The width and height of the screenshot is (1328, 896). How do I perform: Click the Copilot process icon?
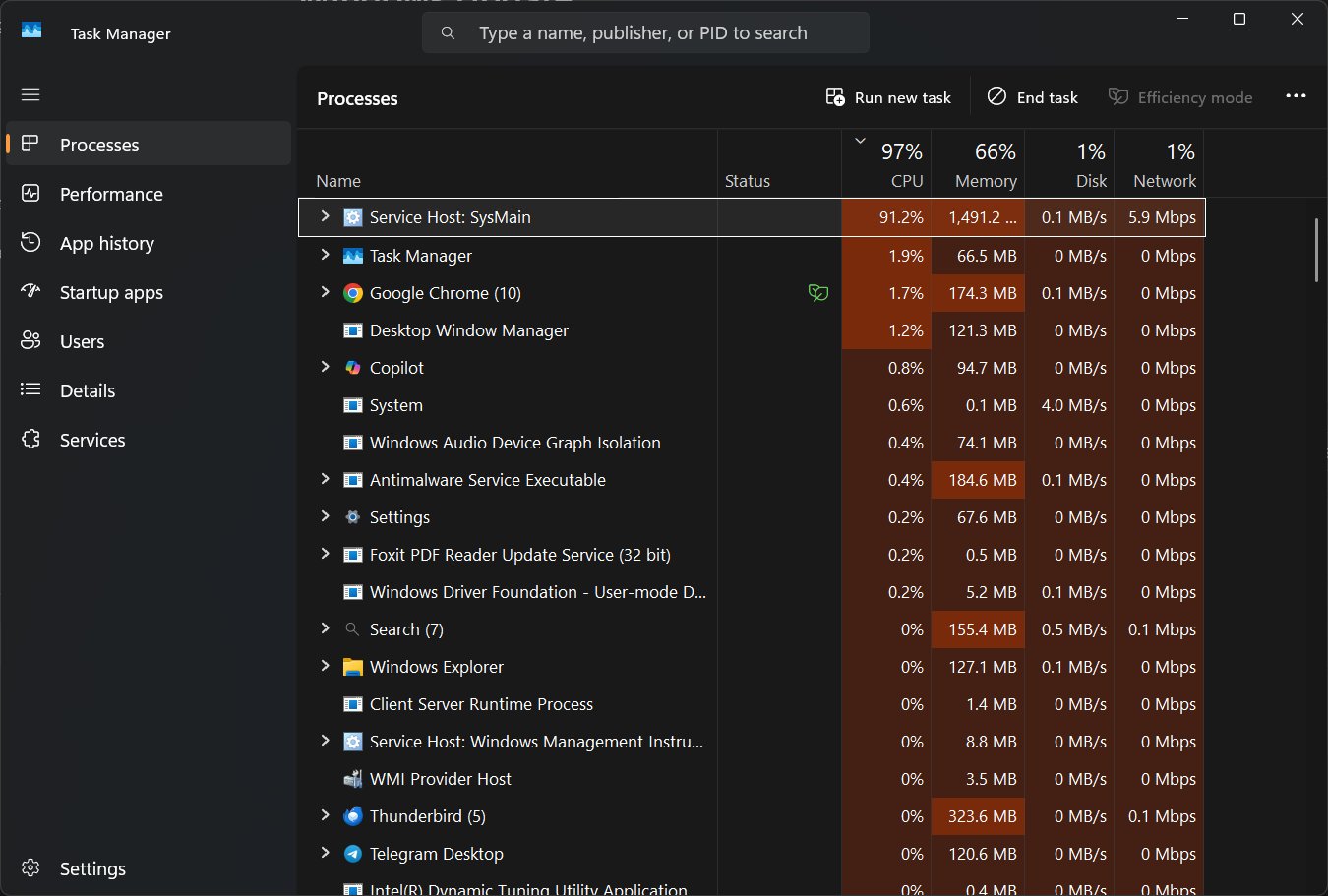[x=352, y=368]
